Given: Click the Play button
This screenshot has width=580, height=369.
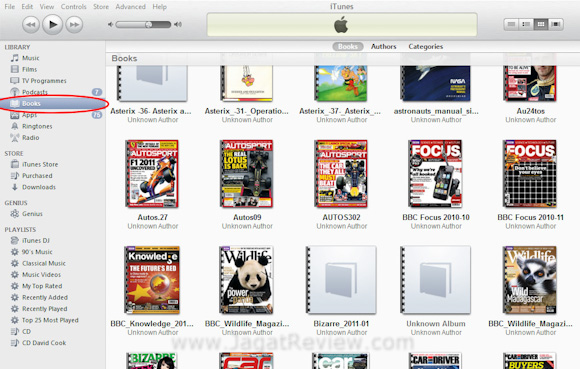Looking at the screenshot, I should (x=53, y=24).
